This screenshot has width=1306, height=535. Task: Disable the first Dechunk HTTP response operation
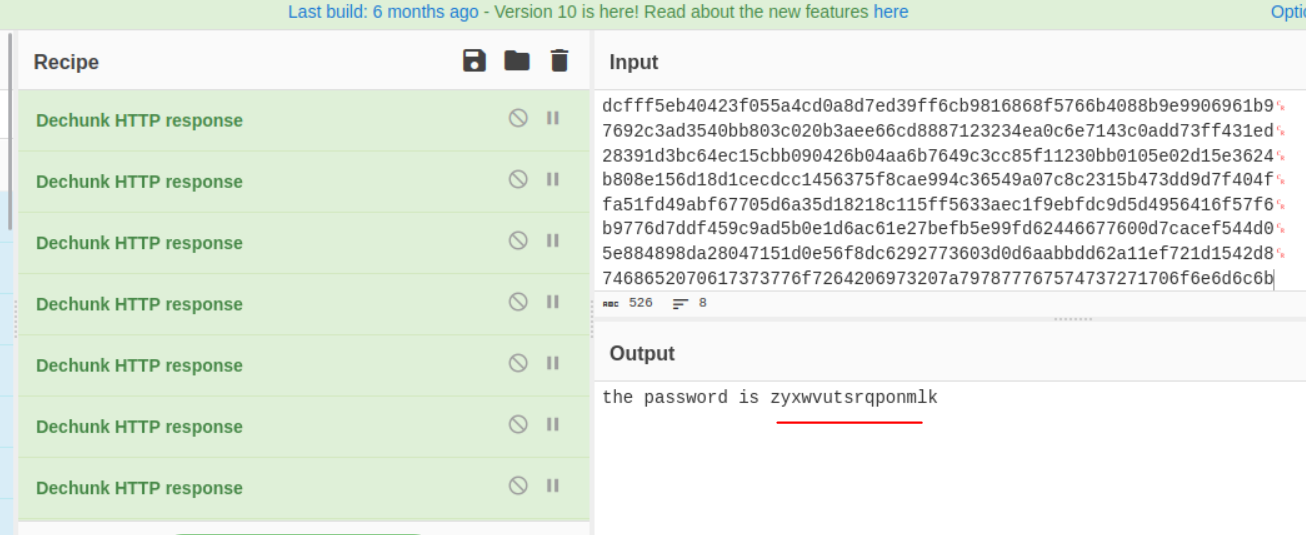[x=518, y=118]
